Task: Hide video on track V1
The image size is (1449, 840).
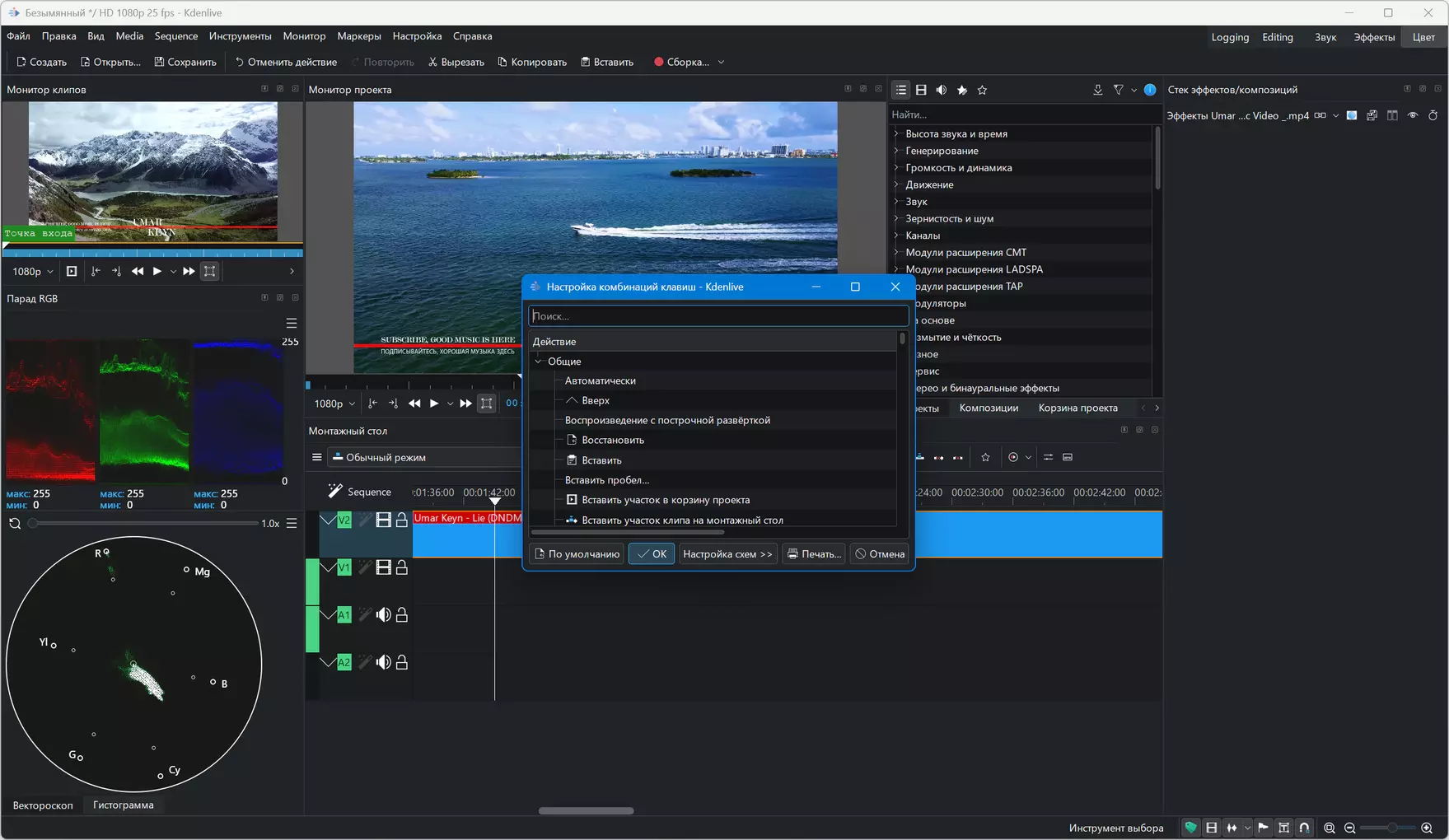Action: pyautogui.click(x=383, y=567)
